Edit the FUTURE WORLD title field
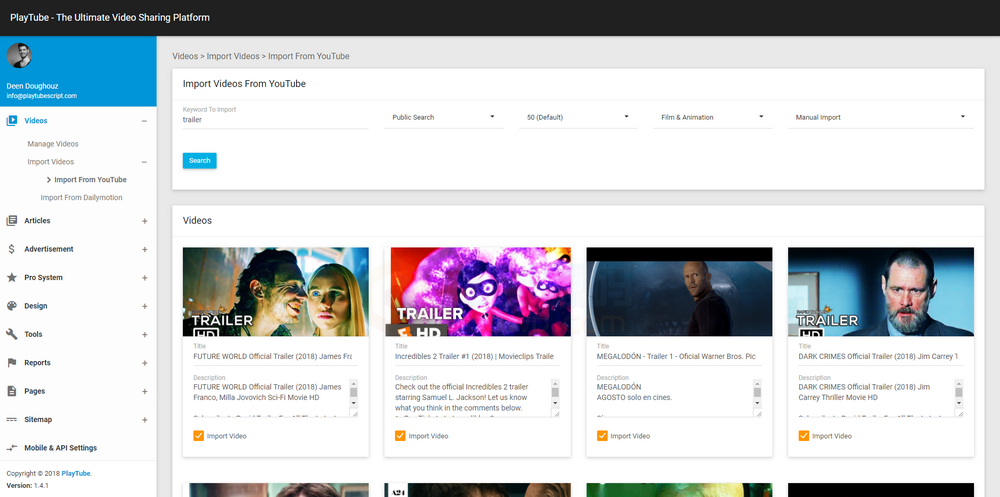This screenshot has height=497, width=1000. (276, 357)
